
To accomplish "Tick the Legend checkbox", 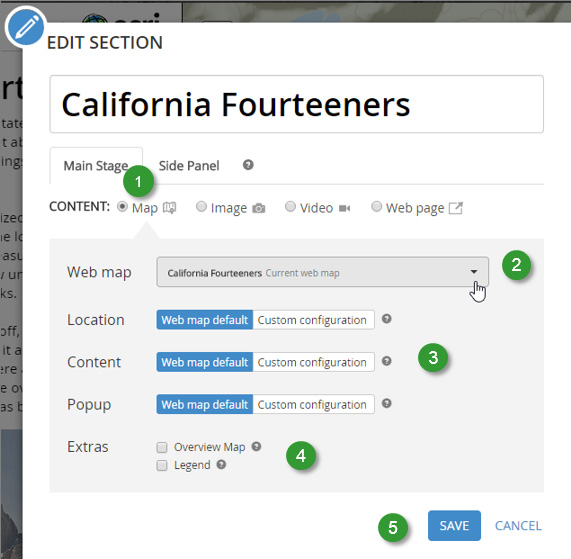I will [162, 465].
